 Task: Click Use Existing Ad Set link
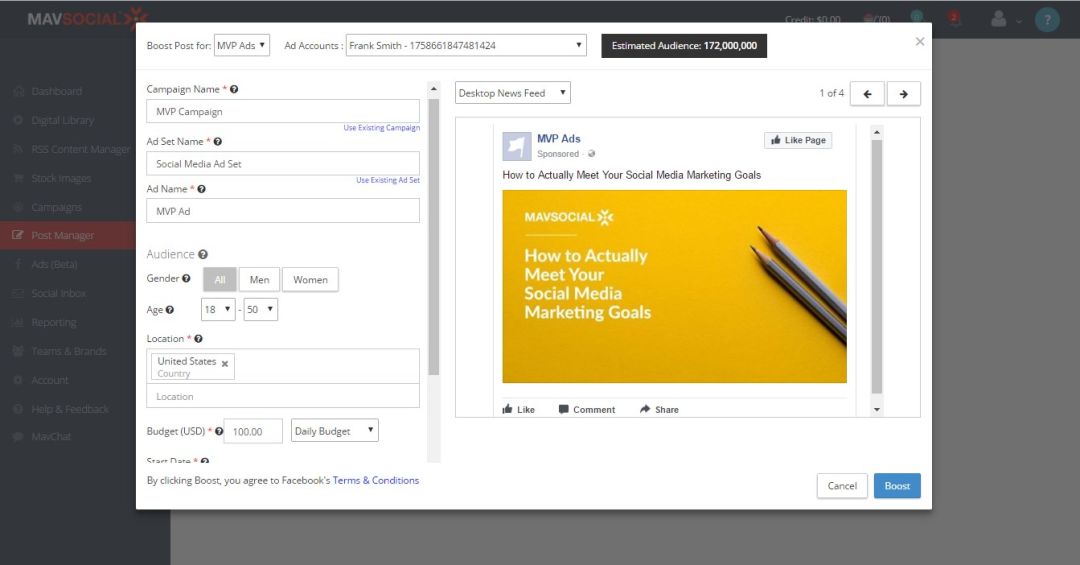coord(388,181)
